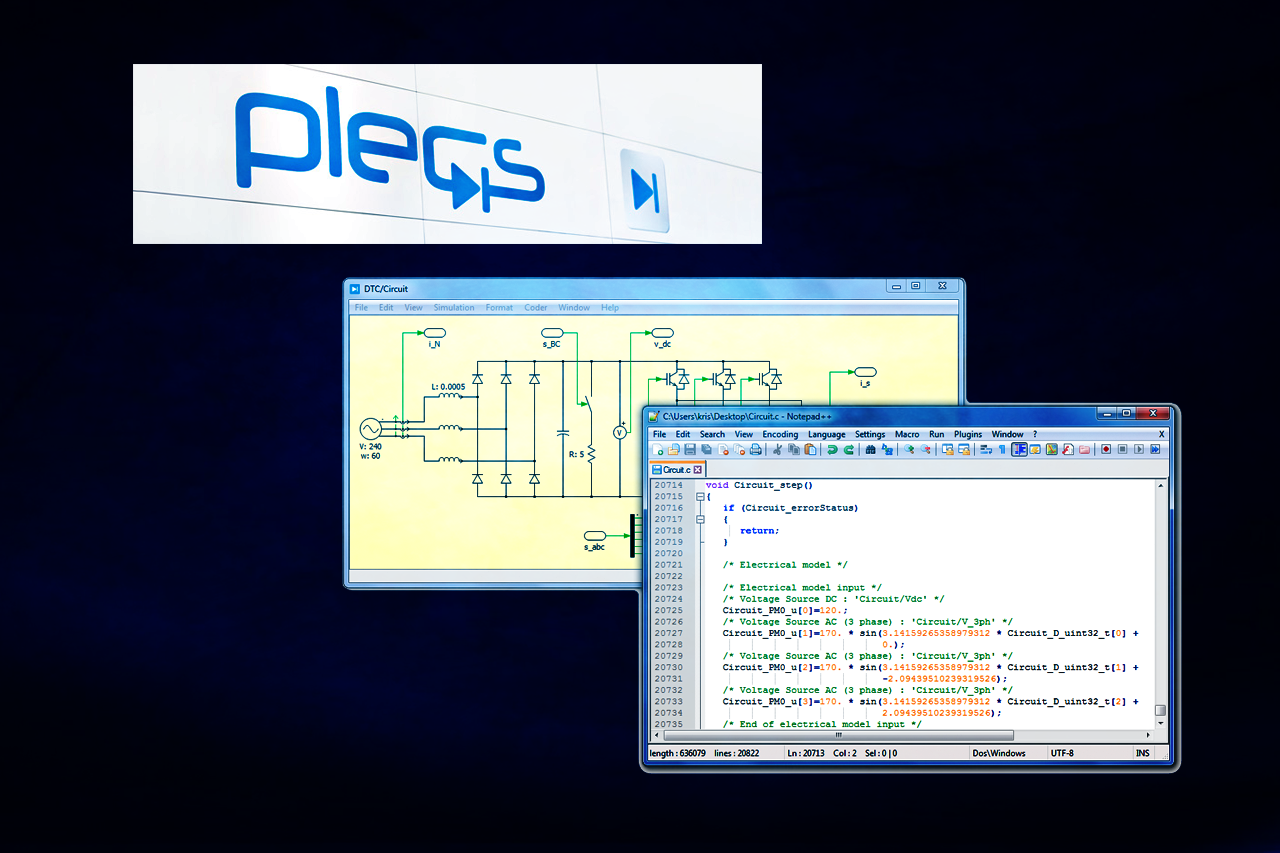1280x853 pixels.
Task: Click line number 20725 in the margin
Action: 669,610
